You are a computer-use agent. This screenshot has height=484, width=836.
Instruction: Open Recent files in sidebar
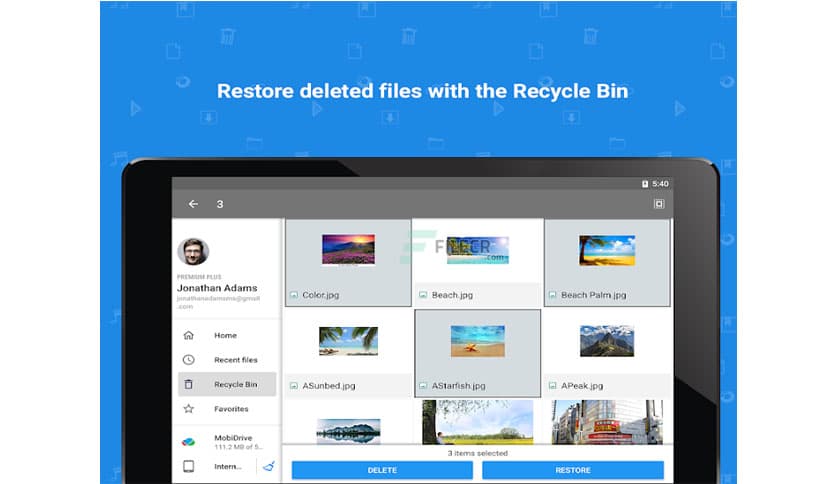pyautogui.click(x=227, y=360)
